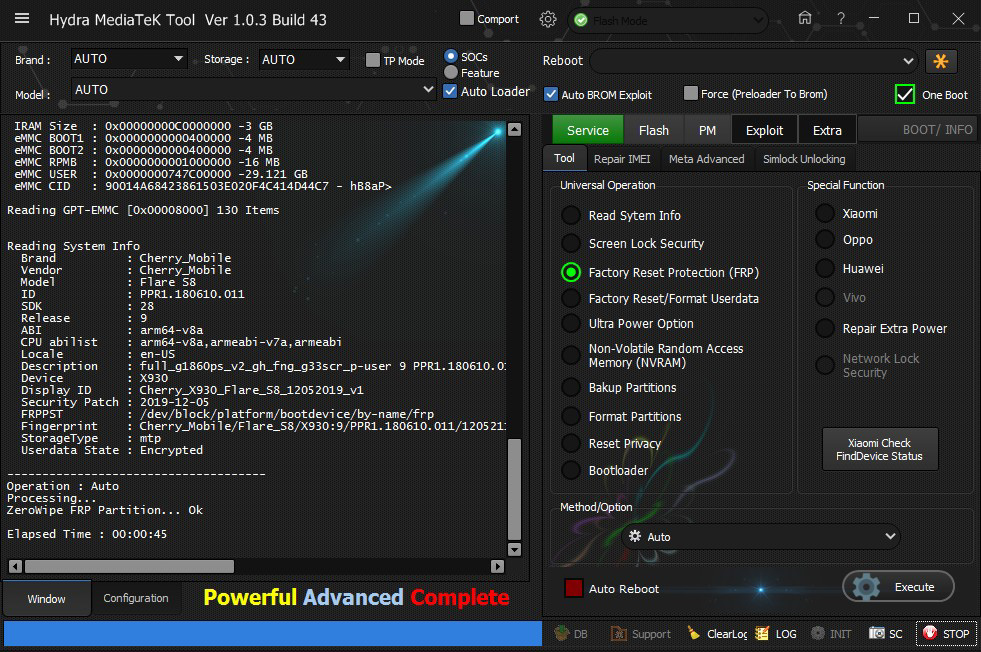Clear the log with ClearLog broom
981x652 pixels.
(717, 634)
